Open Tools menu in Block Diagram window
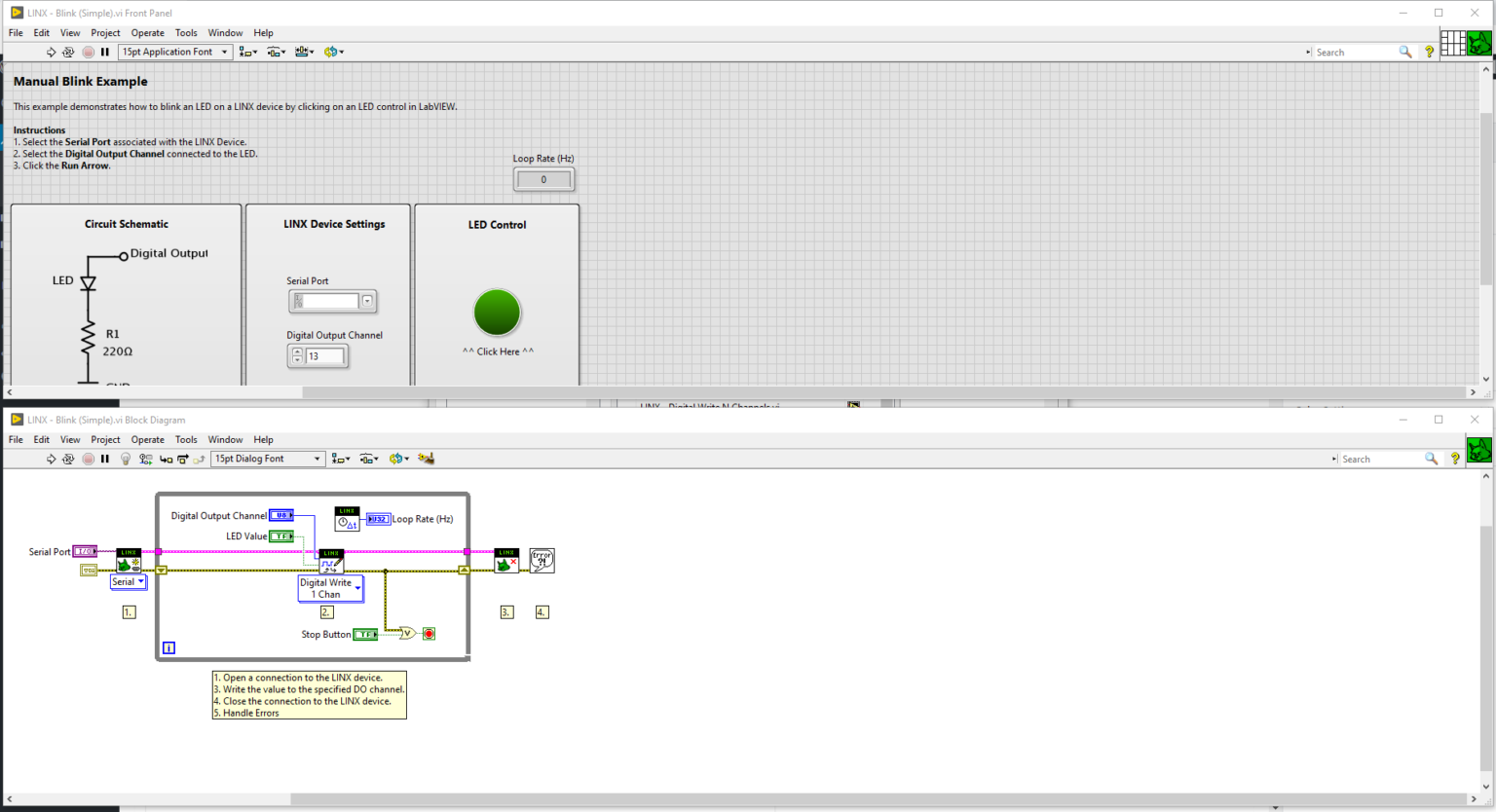This screenshot has width=1496, height=812. tap(185, 440)
